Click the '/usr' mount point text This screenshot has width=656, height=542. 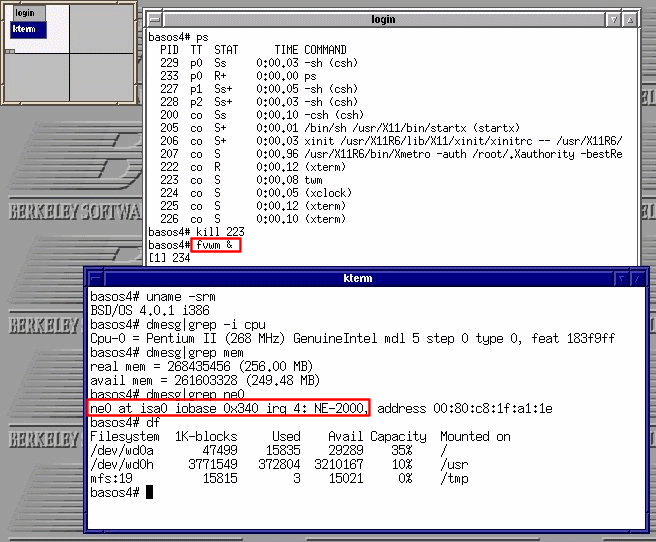tap(454, 464)
